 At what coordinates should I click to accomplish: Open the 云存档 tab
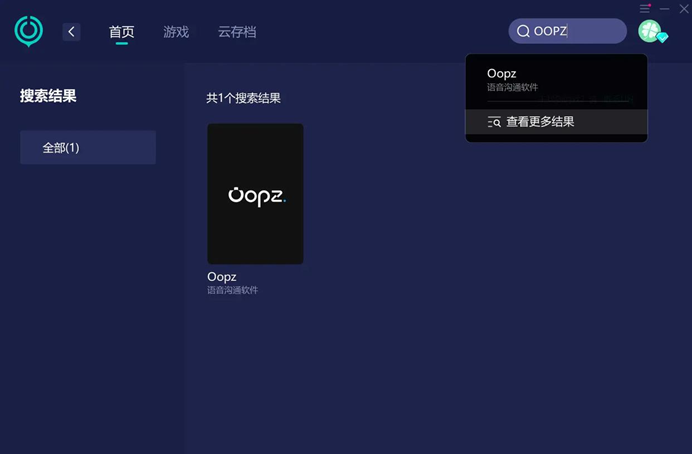[x=237, y=32]
